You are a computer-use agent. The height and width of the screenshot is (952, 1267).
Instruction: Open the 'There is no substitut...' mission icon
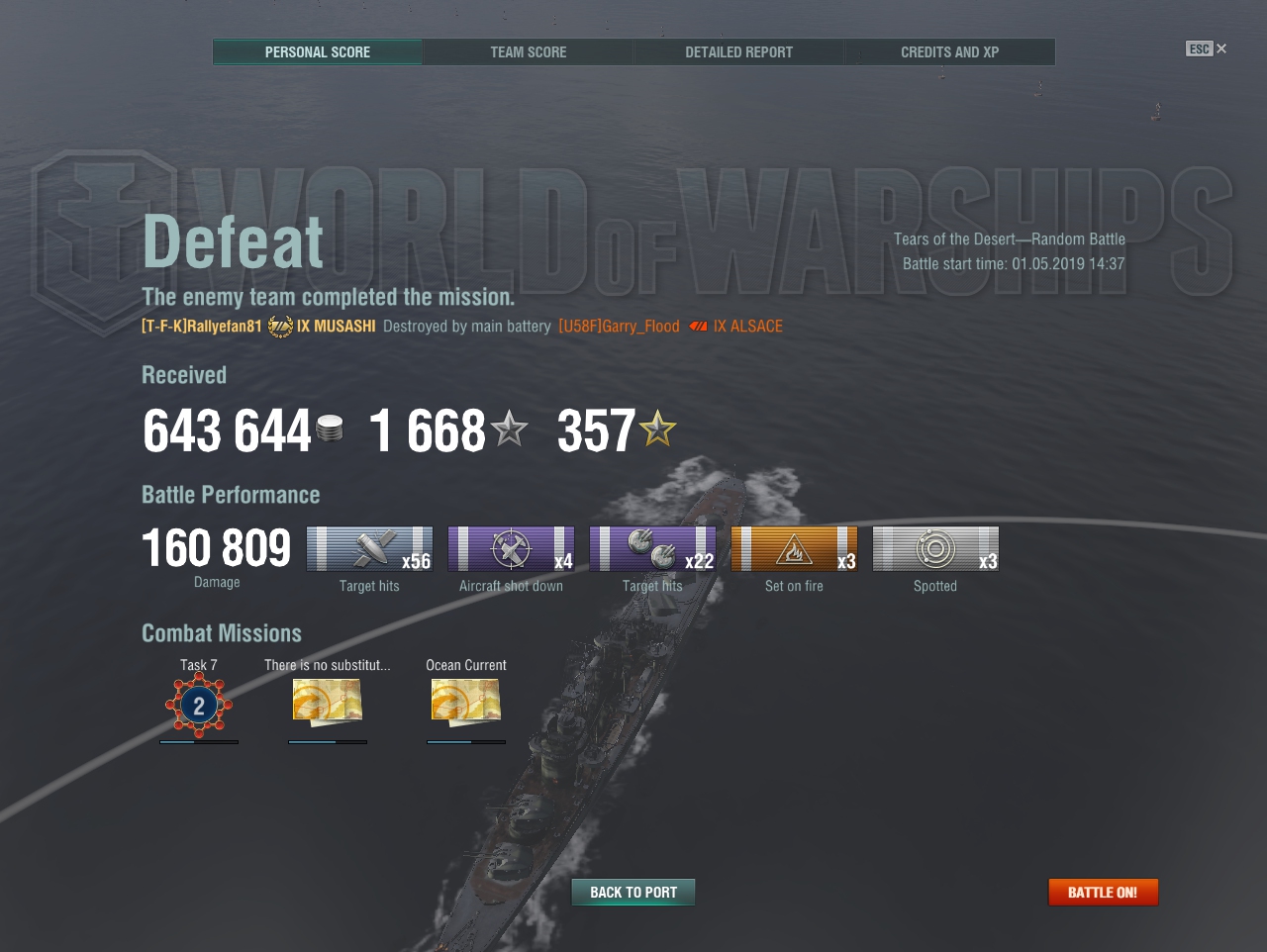(328, 703)
